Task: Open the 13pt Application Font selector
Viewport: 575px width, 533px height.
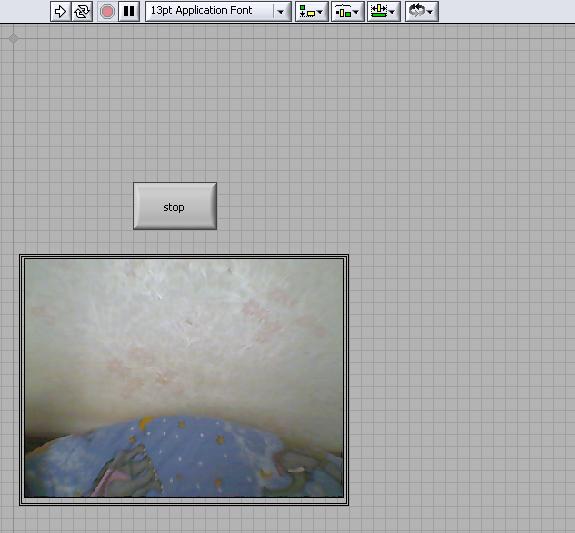Action: tap(209, 11)
